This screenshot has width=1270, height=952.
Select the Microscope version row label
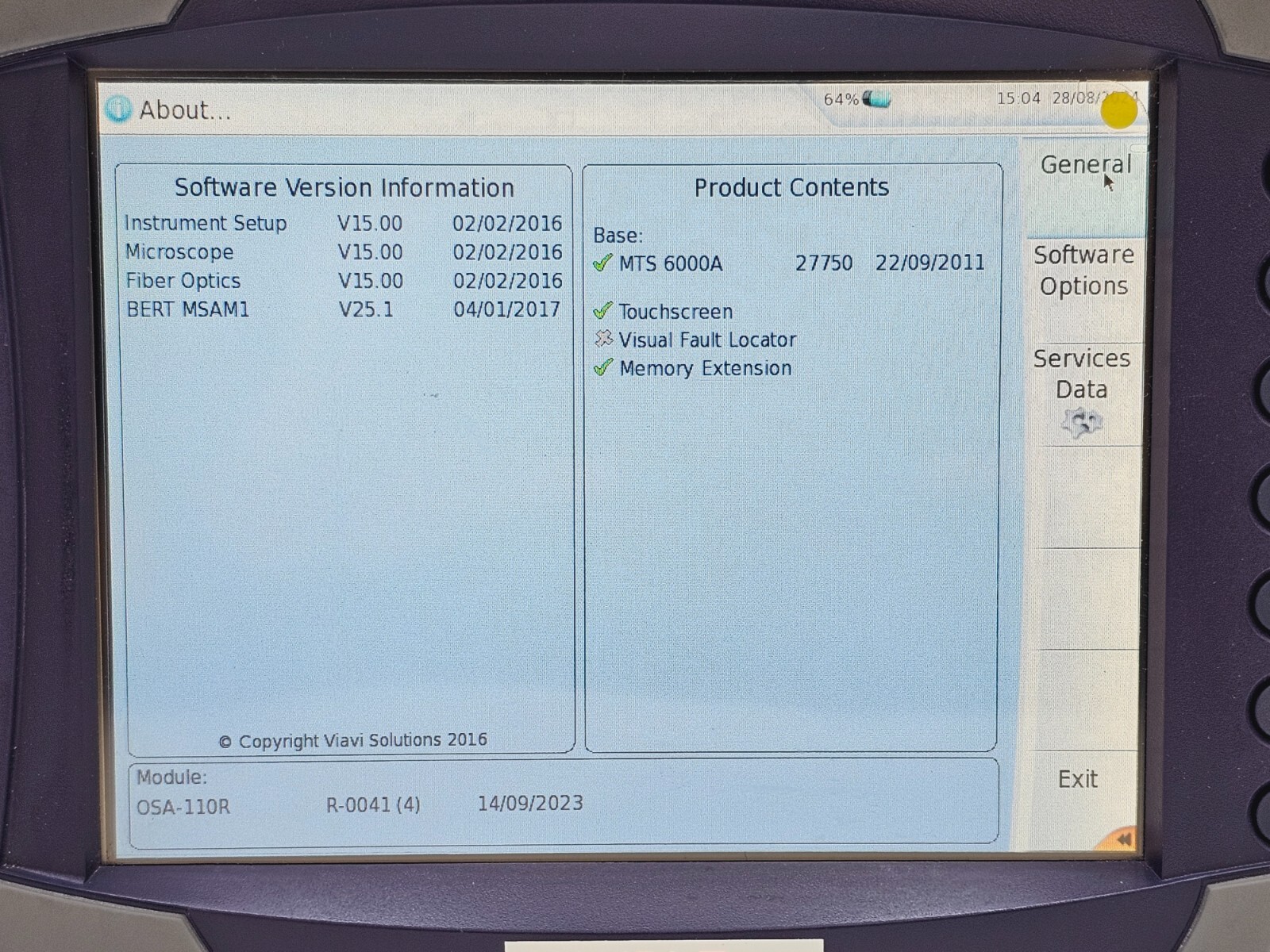click(x=179, y=252)
